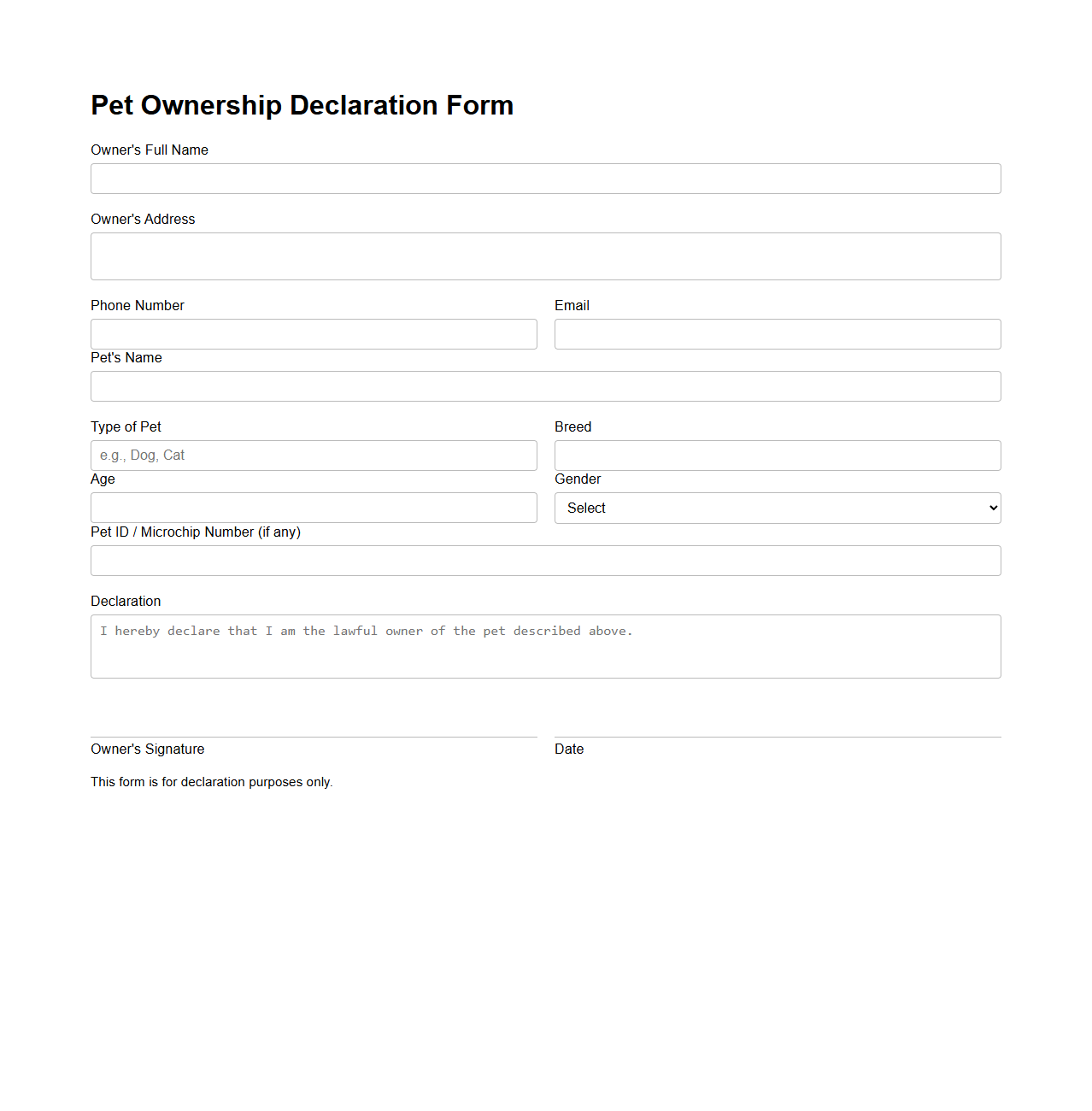Select the Phone Number field
This screenshot has height=1111, width=1092.
tap(314, 334)
